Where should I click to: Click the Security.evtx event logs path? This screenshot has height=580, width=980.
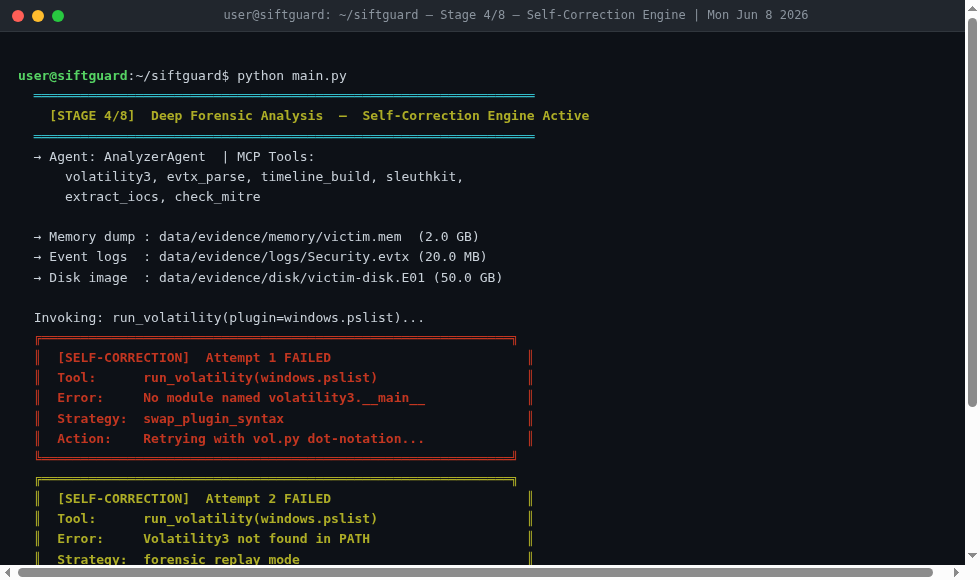coord(284,257)
